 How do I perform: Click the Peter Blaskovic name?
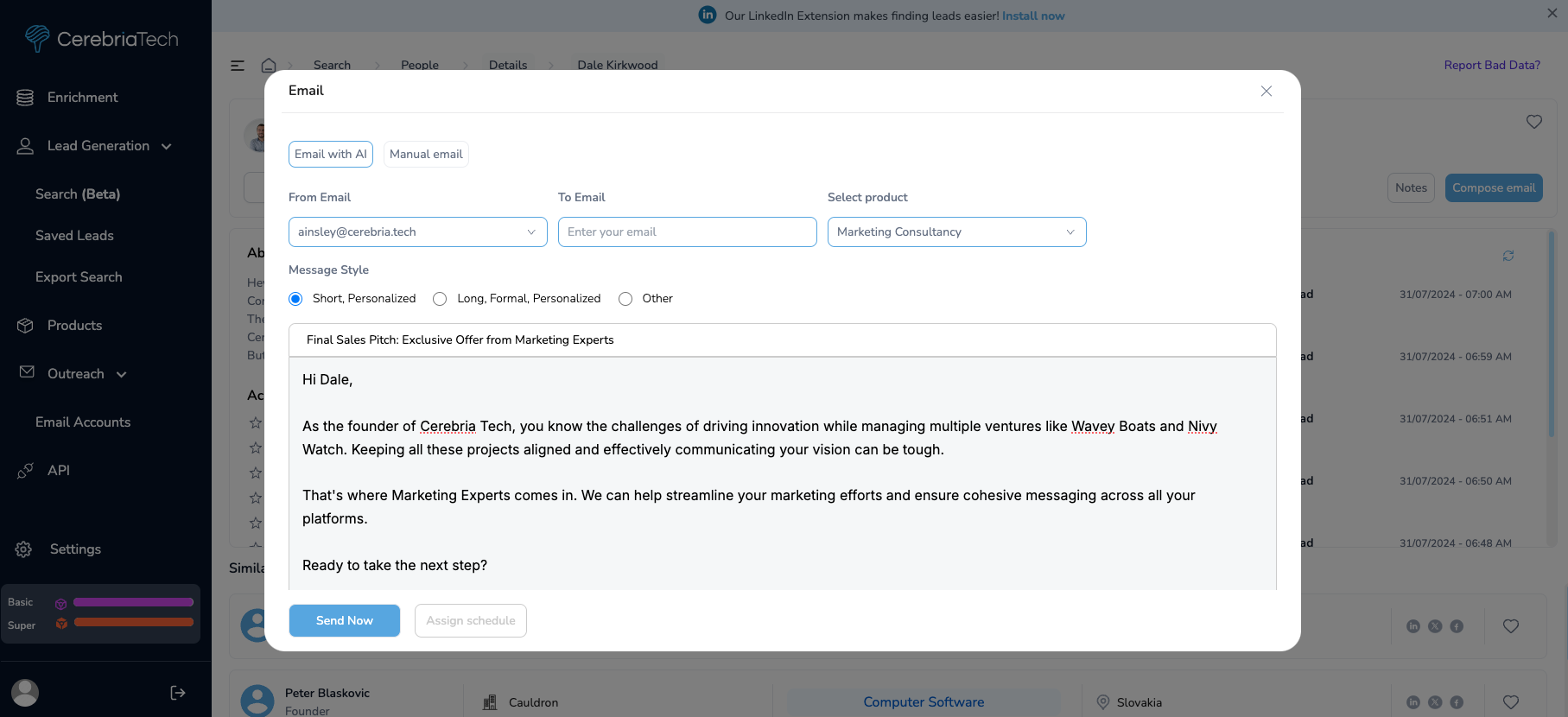pyautogui.click(x=327, y=693)
